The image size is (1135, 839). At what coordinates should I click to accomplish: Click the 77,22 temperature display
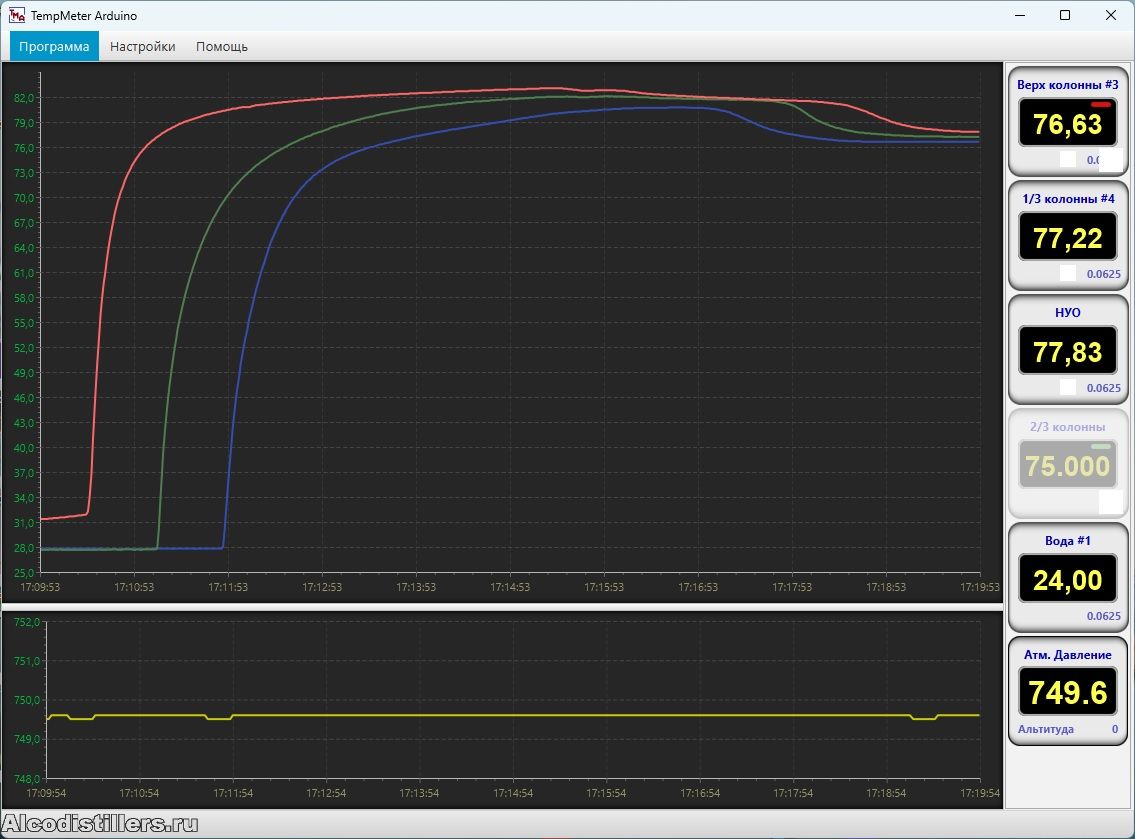(x=1068, y=237)
